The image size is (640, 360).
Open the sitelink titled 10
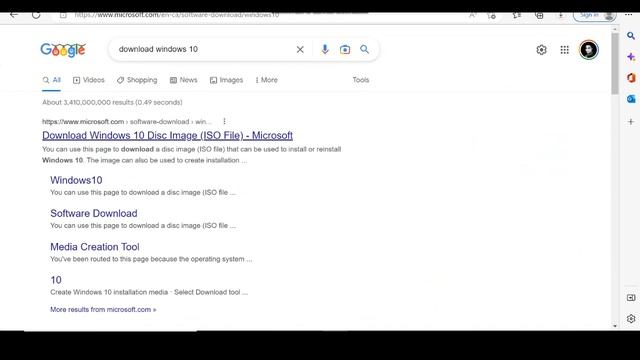(56, 280)
